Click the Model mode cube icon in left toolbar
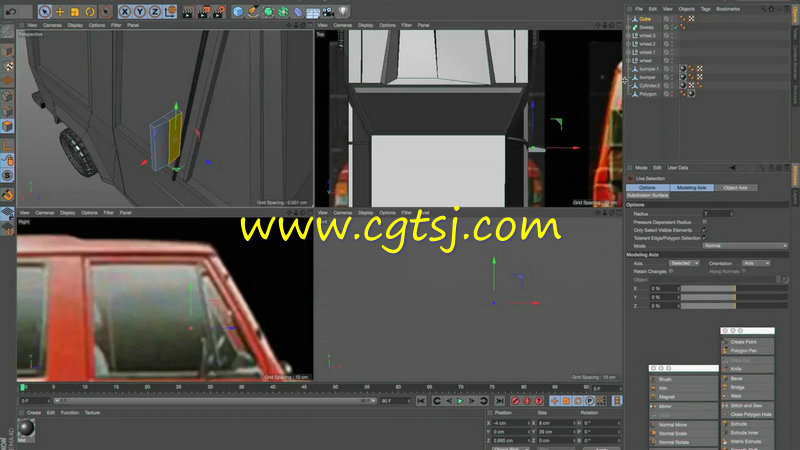The height and width of the screenshot is (450, 800). (7, 51)
